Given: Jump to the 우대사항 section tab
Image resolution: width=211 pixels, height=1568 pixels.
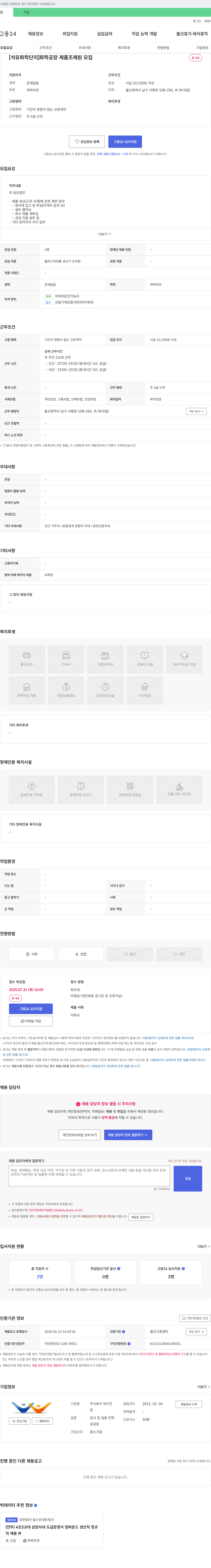Looking at the screenshot, I should click(x=85, y=47).
